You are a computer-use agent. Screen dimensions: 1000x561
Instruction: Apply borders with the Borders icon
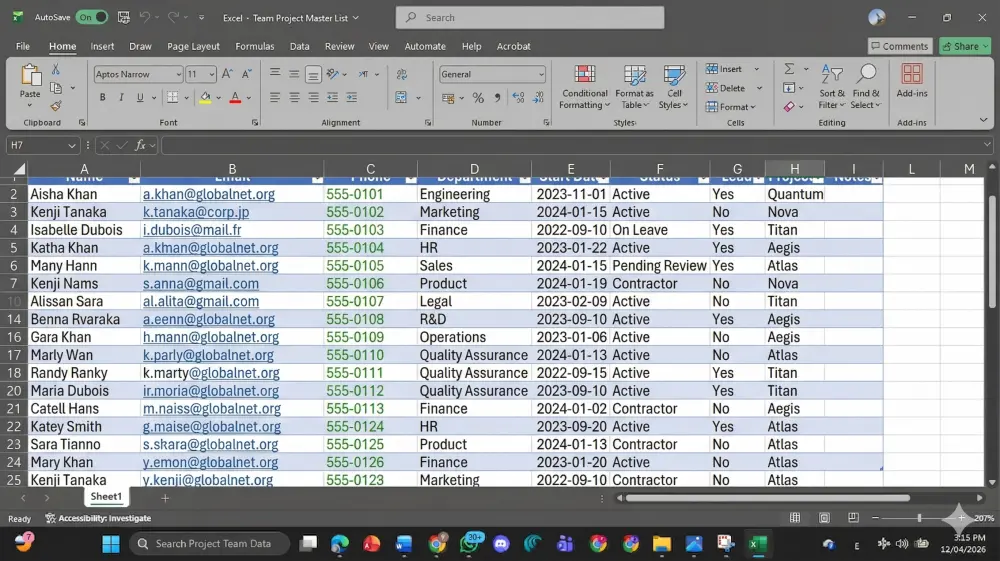(172, 98)
